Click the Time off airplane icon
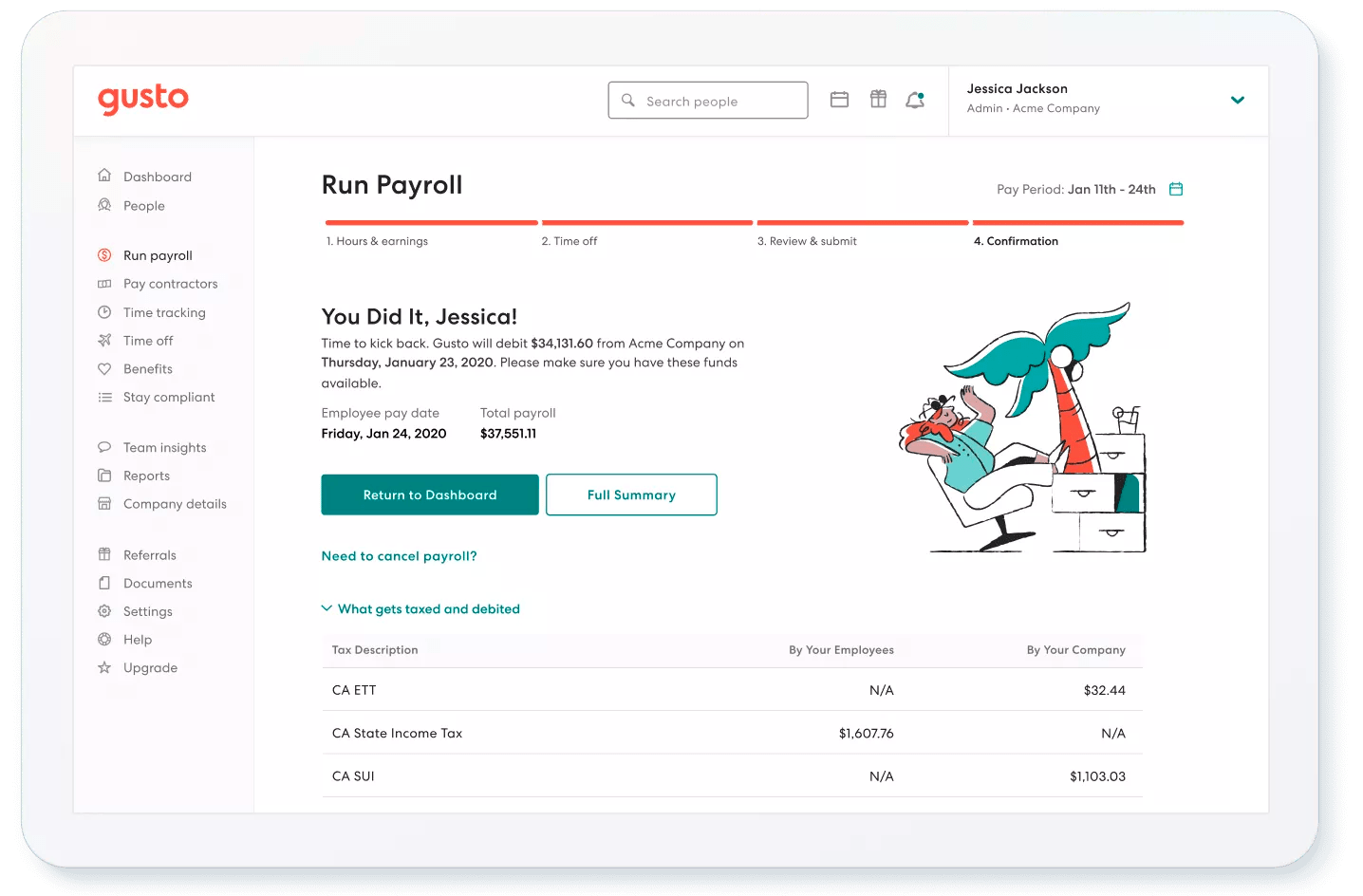This screenshot has width=1363, height=896. [x=104, y=340]
